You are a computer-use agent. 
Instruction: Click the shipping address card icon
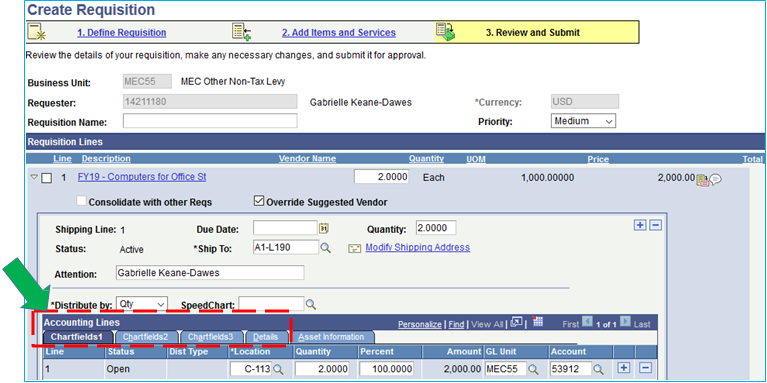click(x=355, y=248)
